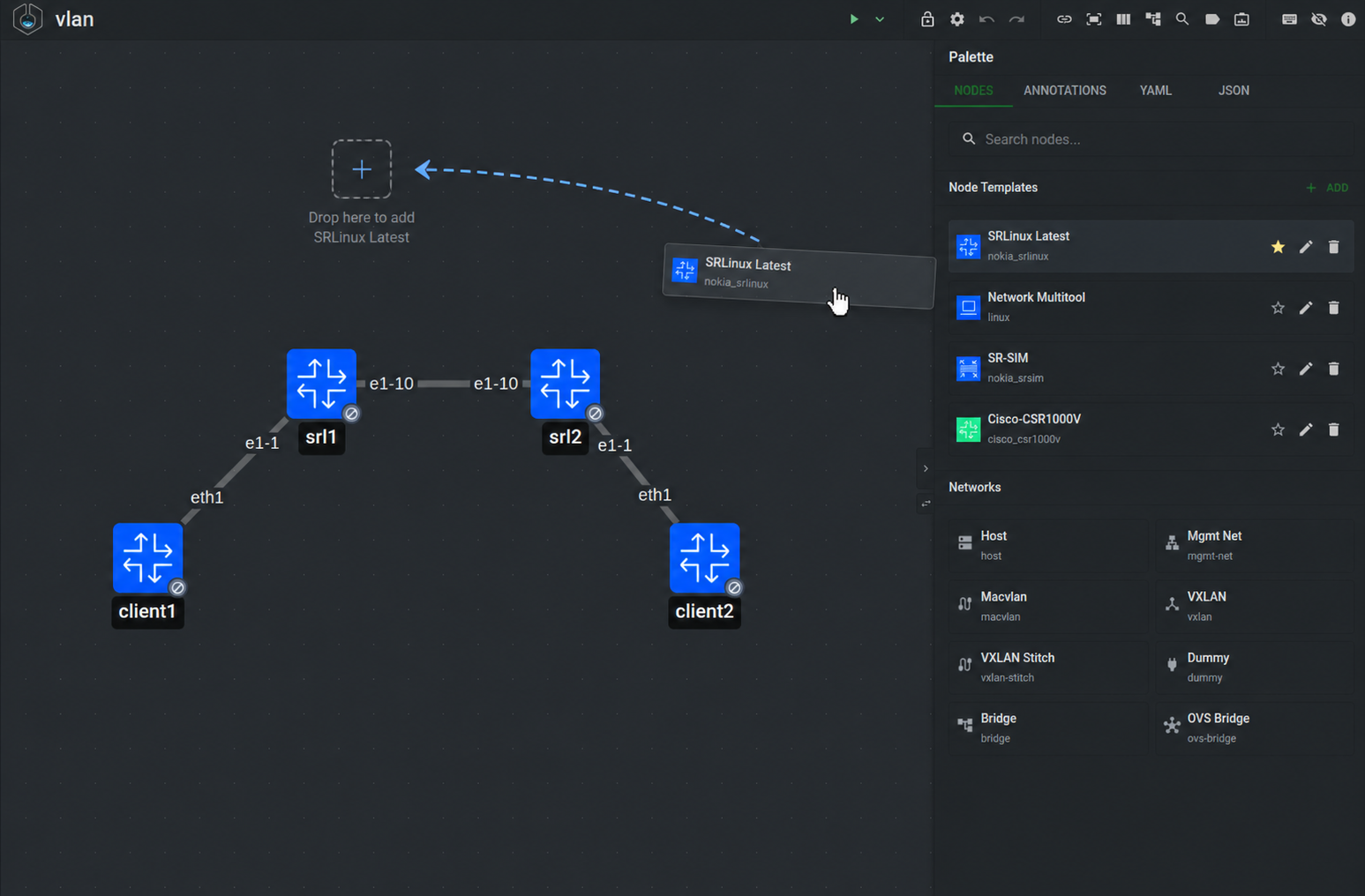Choose the Dummy network item
Image resolution: width=1365 pixels, height=896 pixels.
[1254, 668]
